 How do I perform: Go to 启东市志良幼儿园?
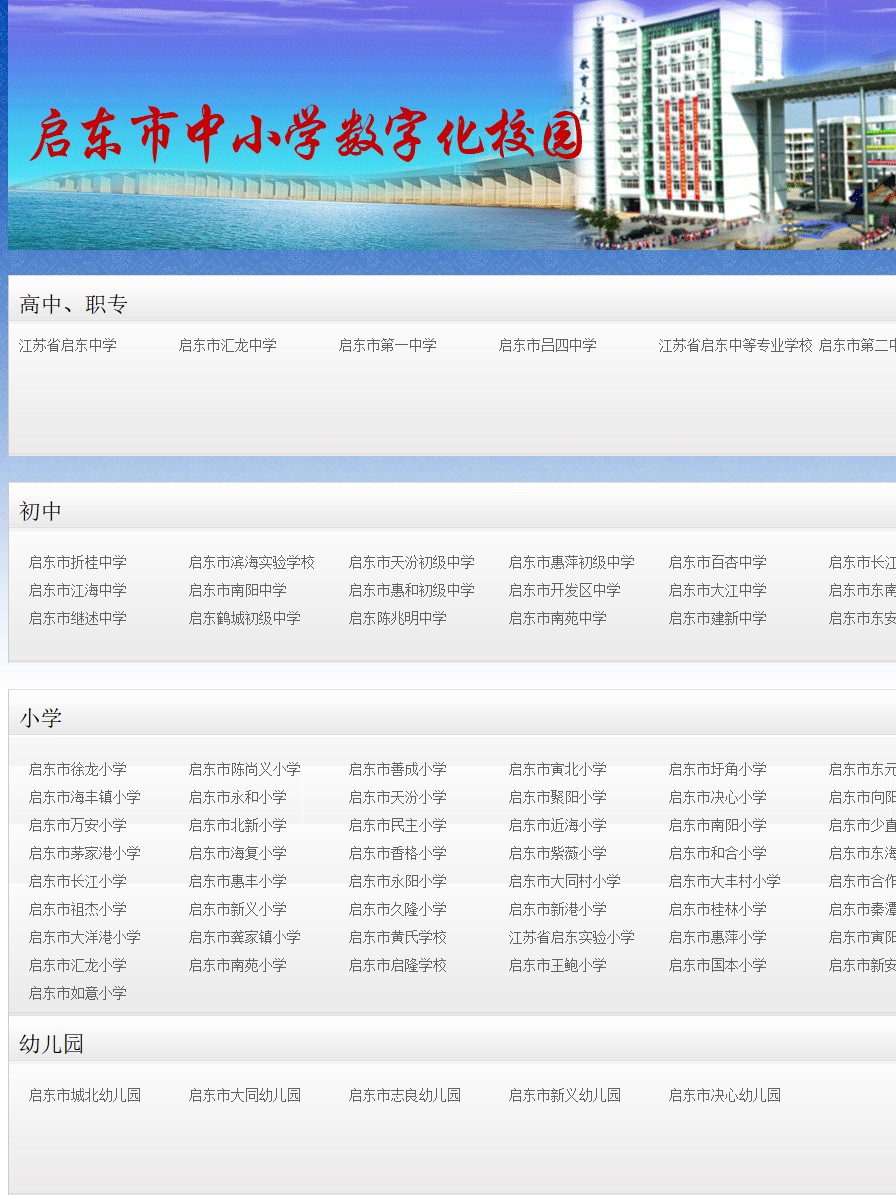pyautogui.click(x=405, y=1095)
